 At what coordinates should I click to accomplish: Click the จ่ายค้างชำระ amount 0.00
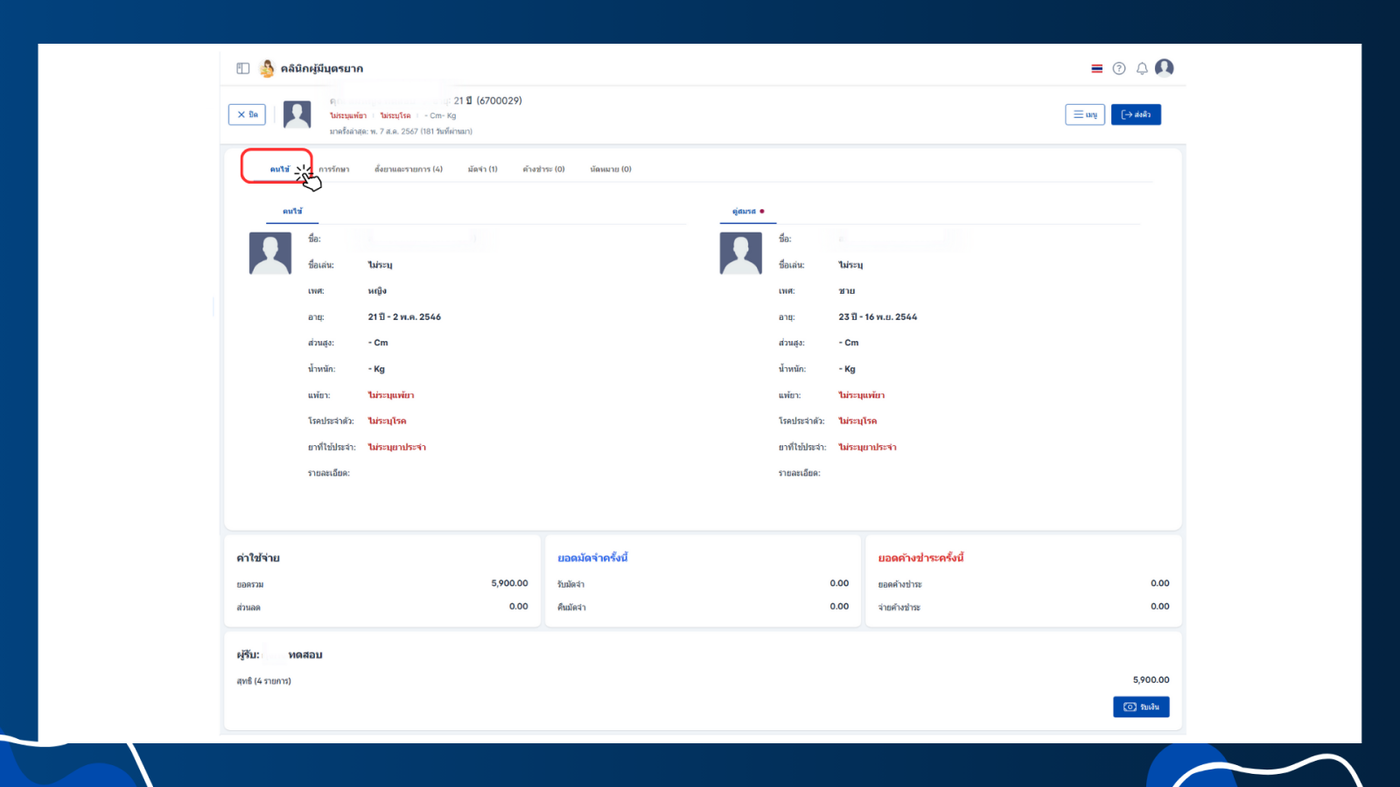click(x=1160, y=607)
